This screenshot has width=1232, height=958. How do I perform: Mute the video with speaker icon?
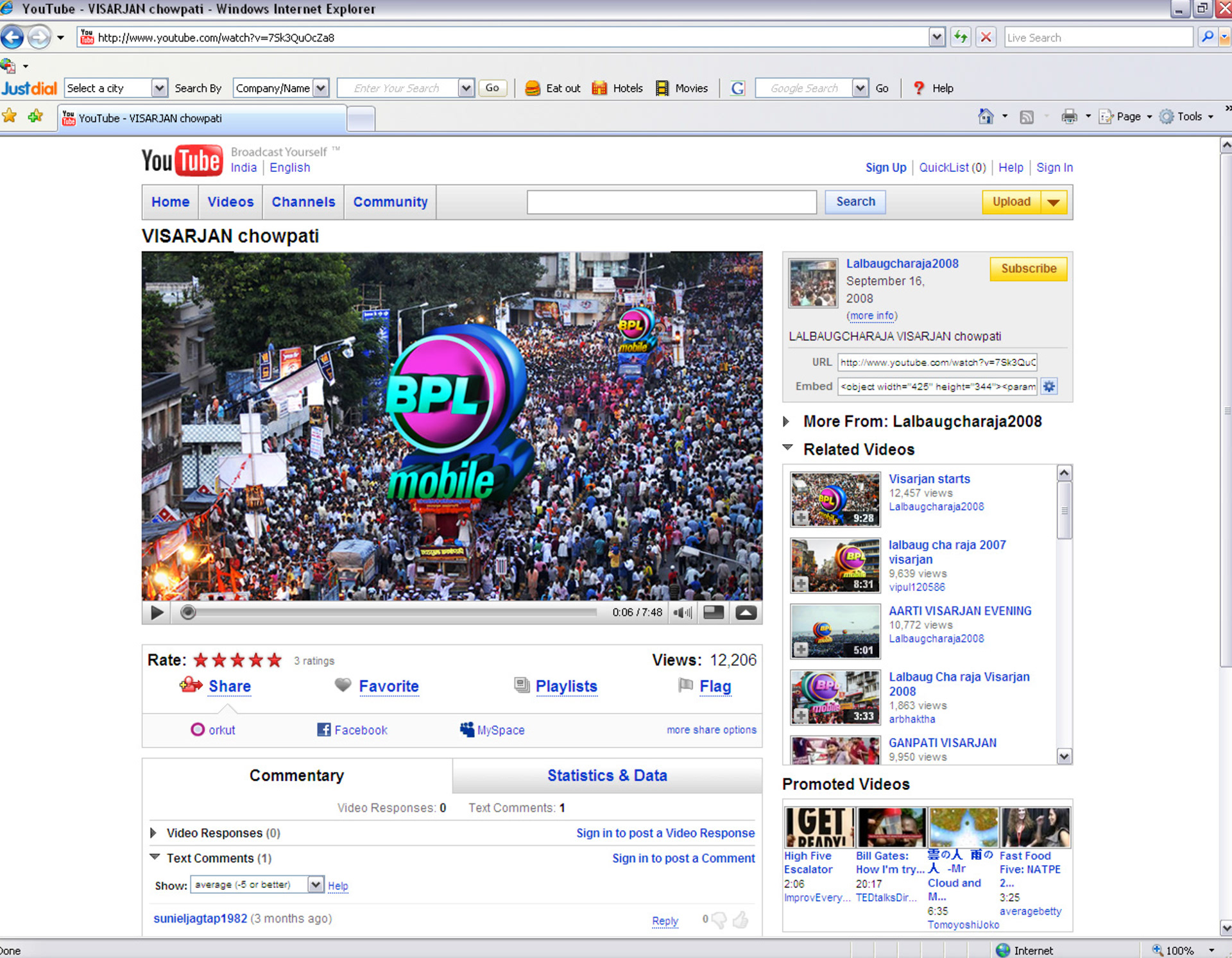[682, 613]
